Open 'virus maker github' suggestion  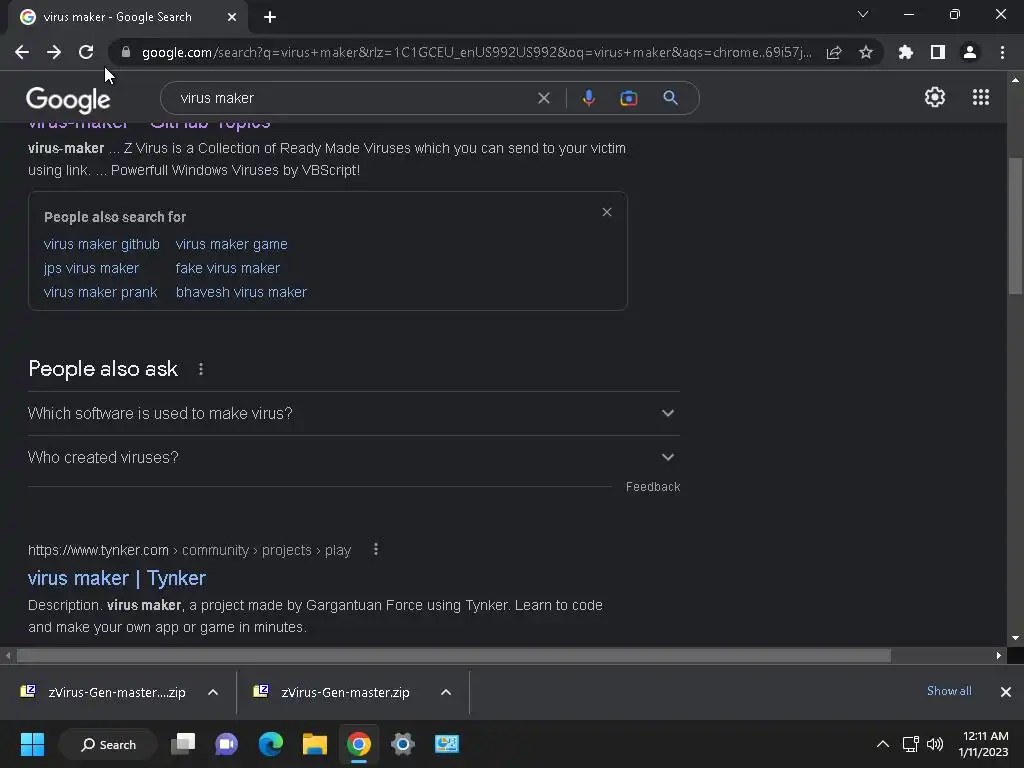101,244
